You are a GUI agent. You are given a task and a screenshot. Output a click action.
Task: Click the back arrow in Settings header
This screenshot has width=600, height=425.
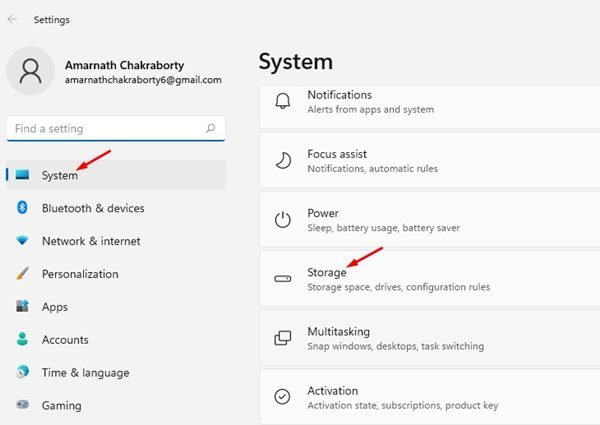click(x=12, y=19)
